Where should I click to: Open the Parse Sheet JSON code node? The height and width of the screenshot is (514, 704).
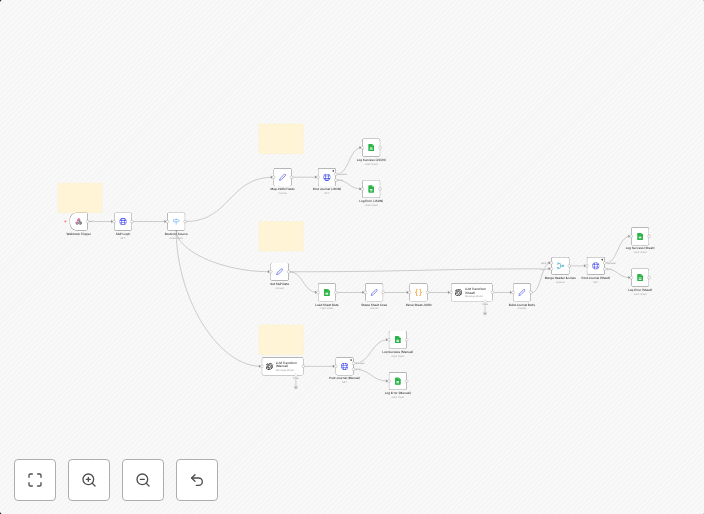coord(418,293)
